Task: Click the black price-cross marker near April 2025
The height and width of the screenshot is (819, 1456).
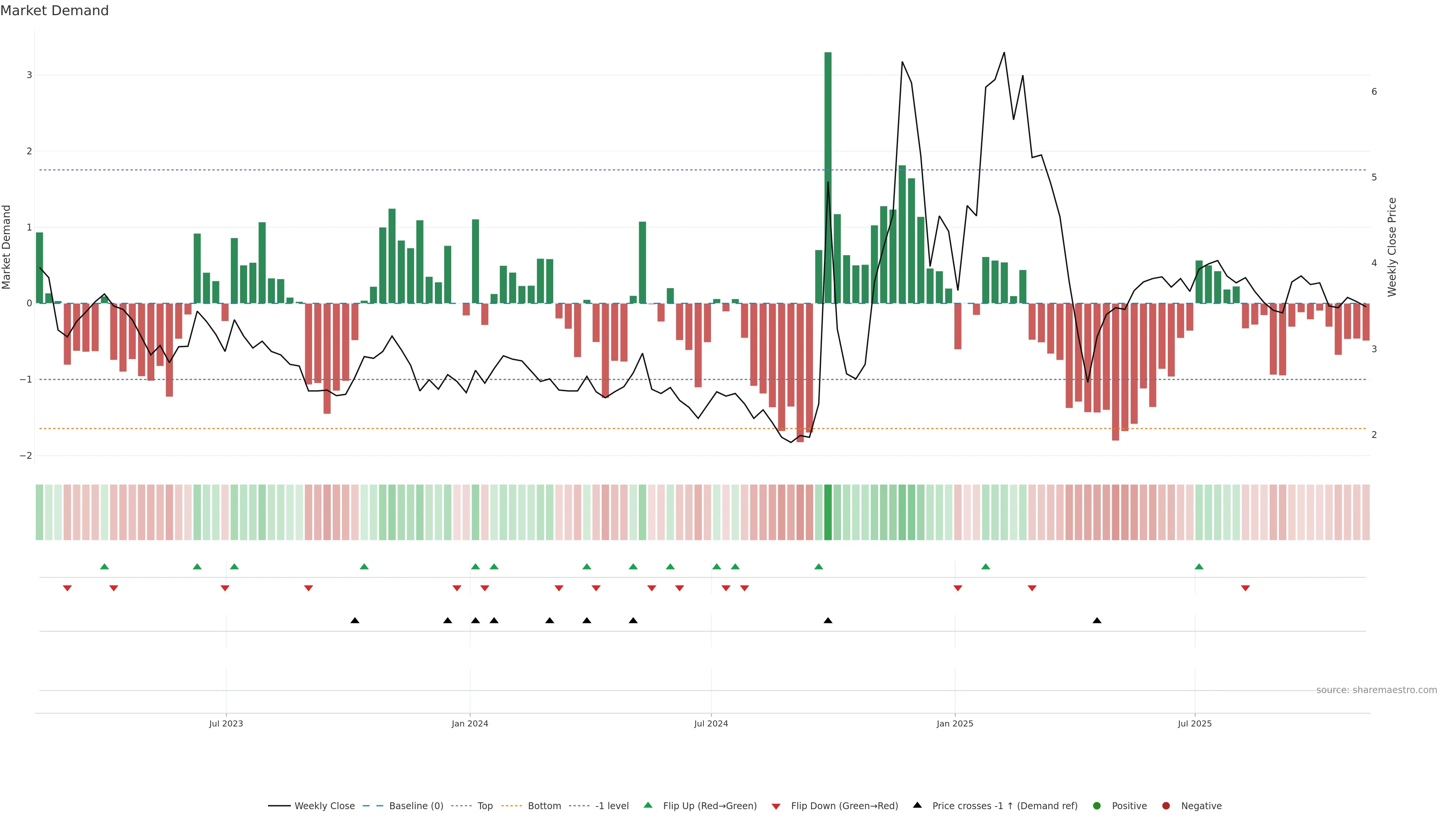Action: click(x=1097, y=621)
